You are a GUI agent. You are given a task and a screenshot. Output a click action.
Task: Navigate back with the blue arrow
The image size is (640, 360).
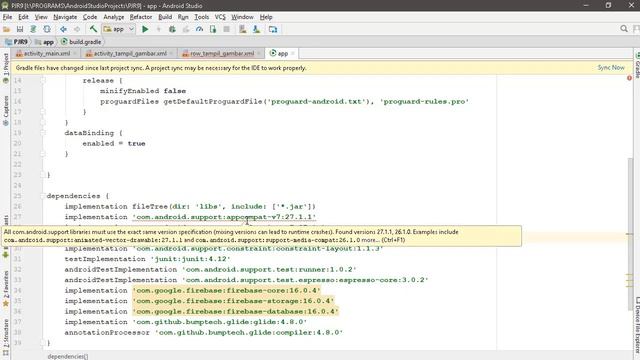click(63, 29)
